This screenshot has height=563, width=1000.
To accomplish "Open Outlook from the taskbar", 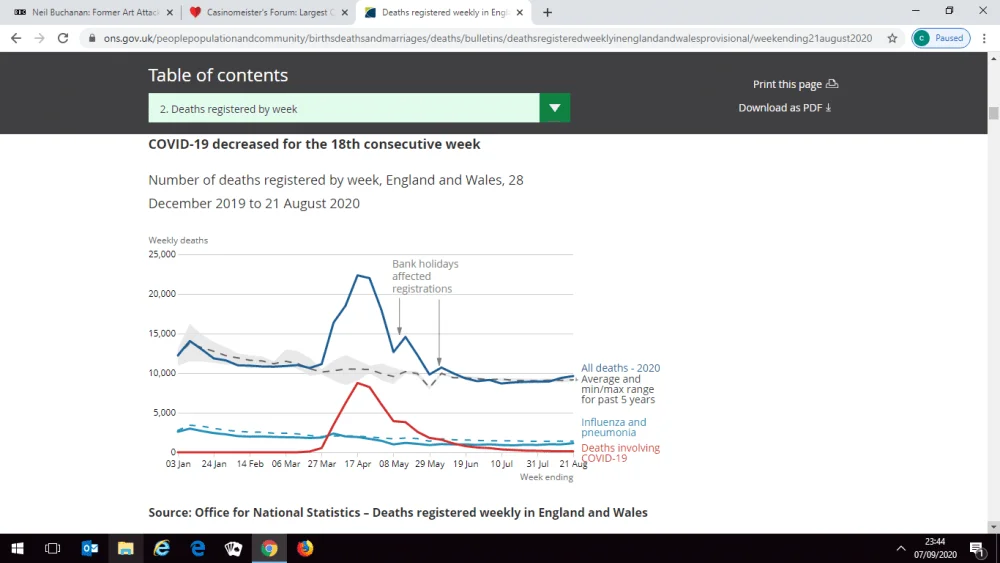I will 90,548.
